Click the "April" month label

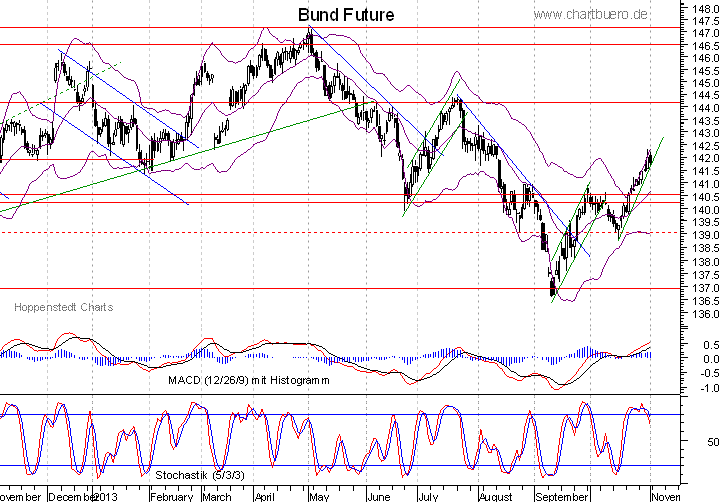265,497
